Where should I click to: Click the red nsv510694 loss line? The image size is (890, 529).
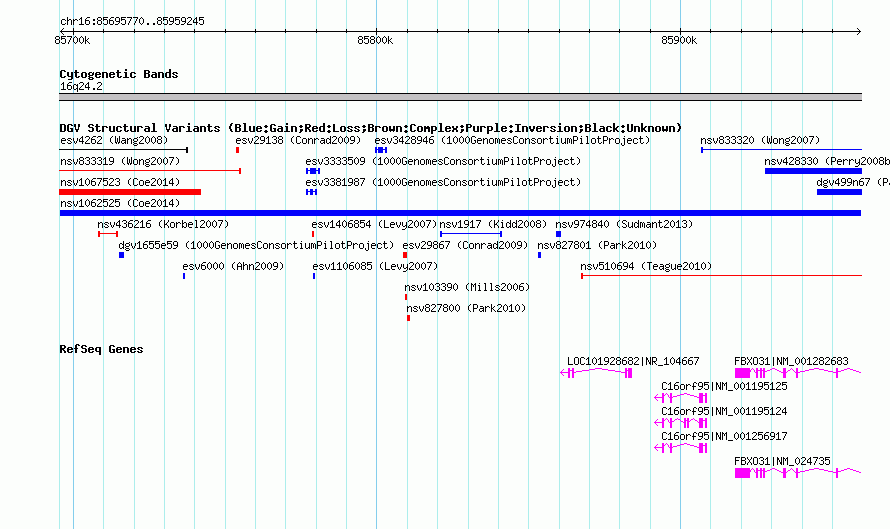coord(721,276)
